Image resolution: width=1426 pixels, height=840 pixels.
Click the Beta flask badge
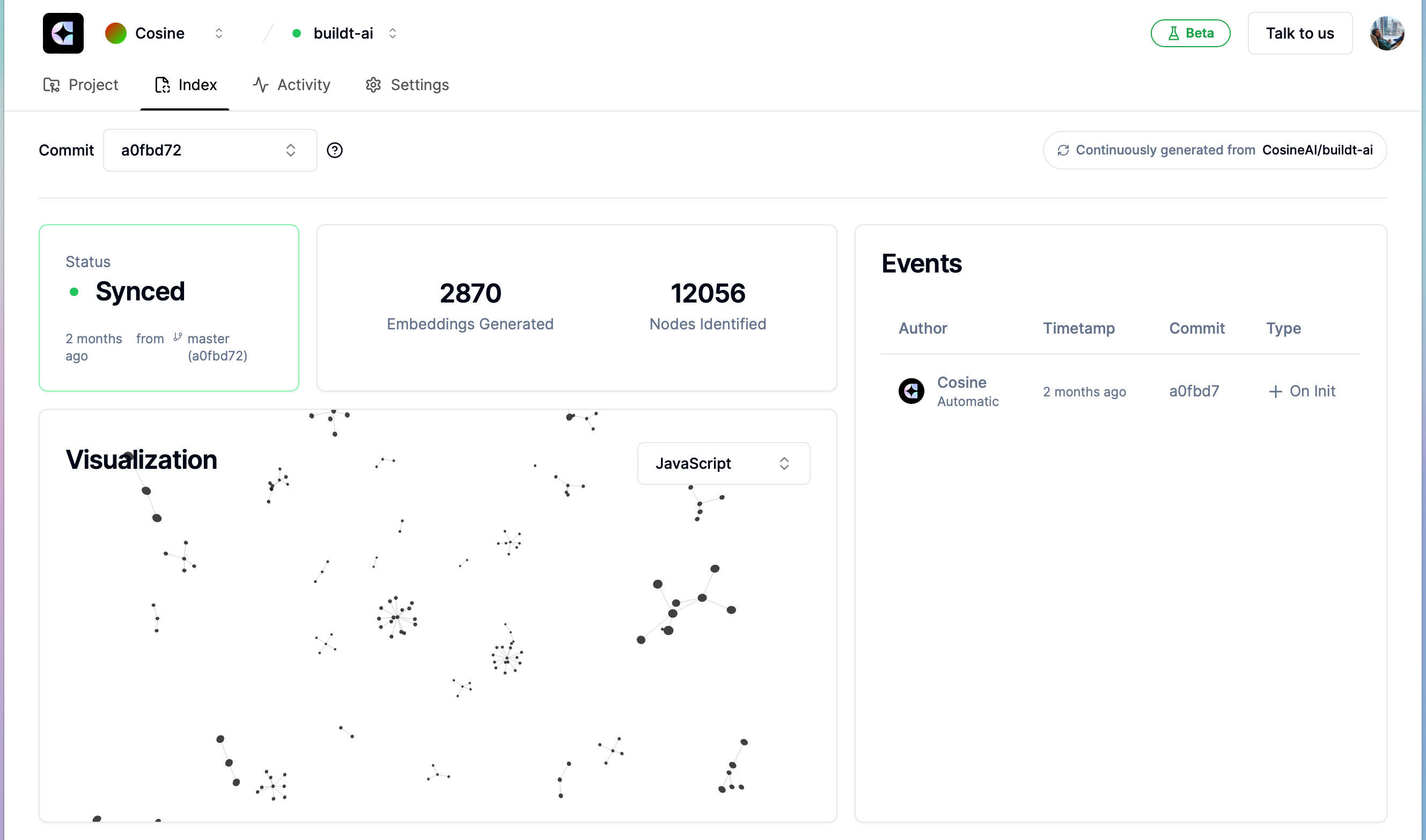(x=1190, y=33)
